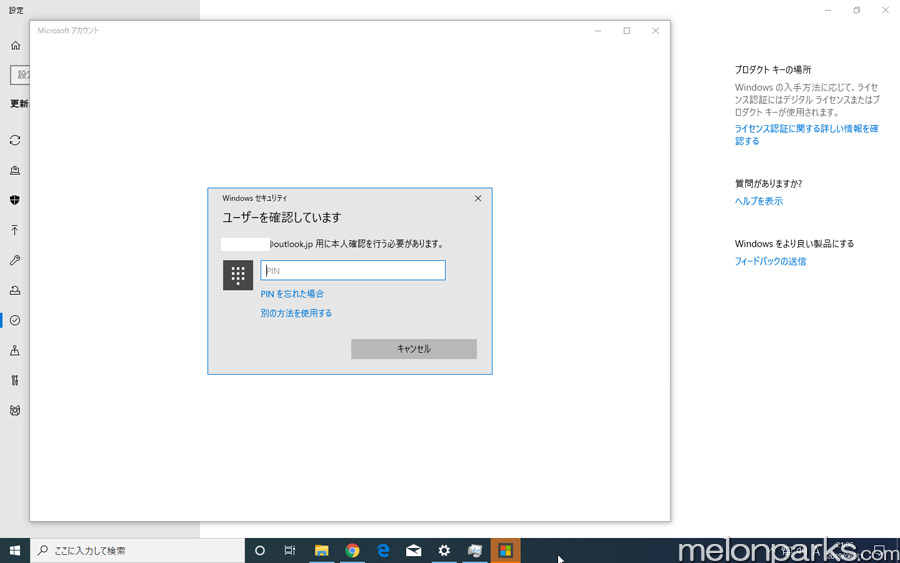Open Cortana circle in taskbar
Screen dimensions: 900x563
pos(259,550)
